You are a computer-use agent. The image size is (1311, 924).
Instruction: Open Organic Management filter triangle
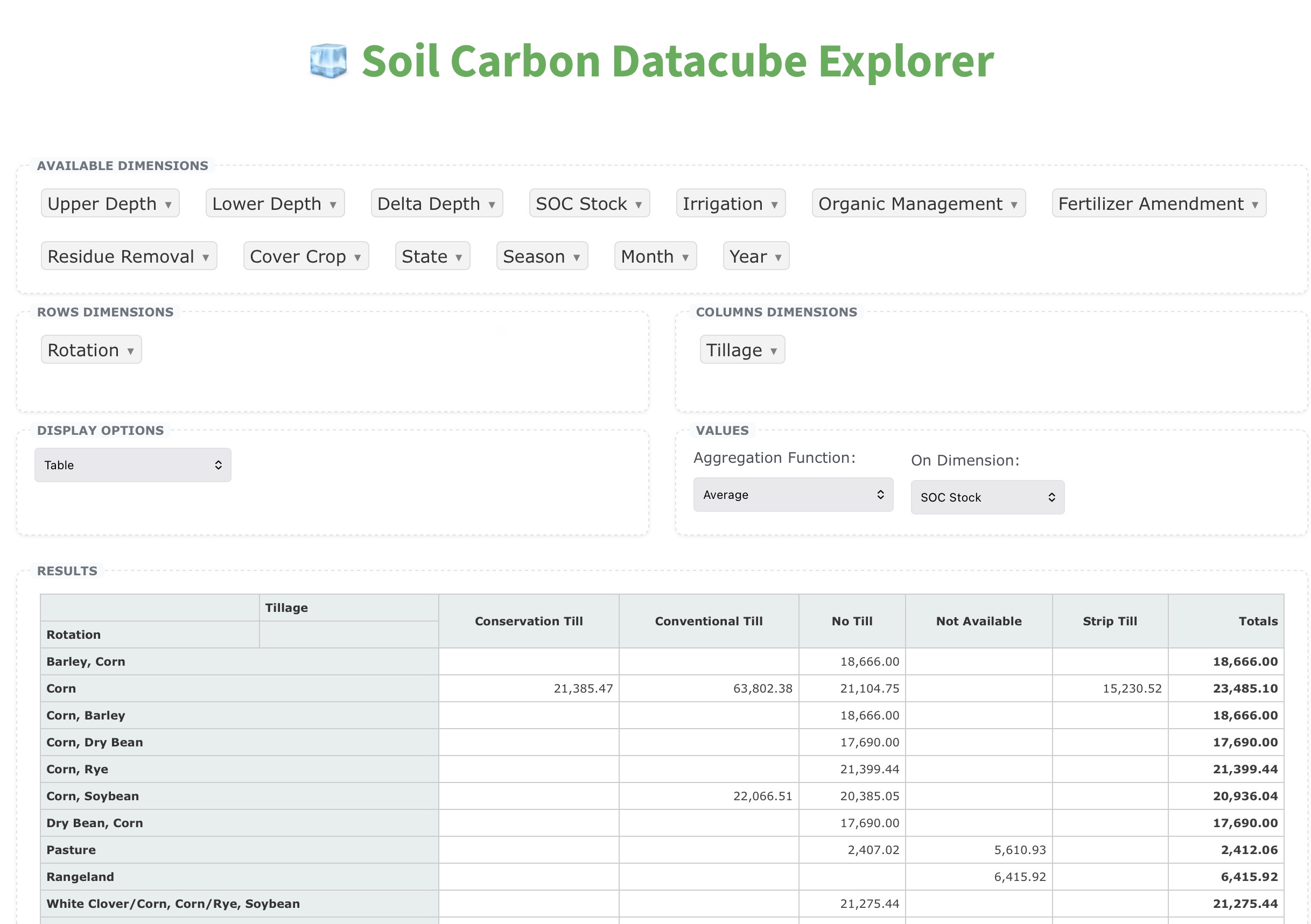tap(1014, 205)
